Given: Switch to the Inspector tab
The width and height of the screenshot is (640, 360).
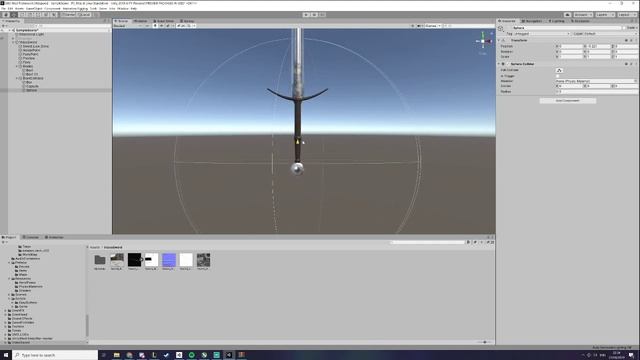Looking at the screenshot, I should pyautogui.click(x=507, y=21).
